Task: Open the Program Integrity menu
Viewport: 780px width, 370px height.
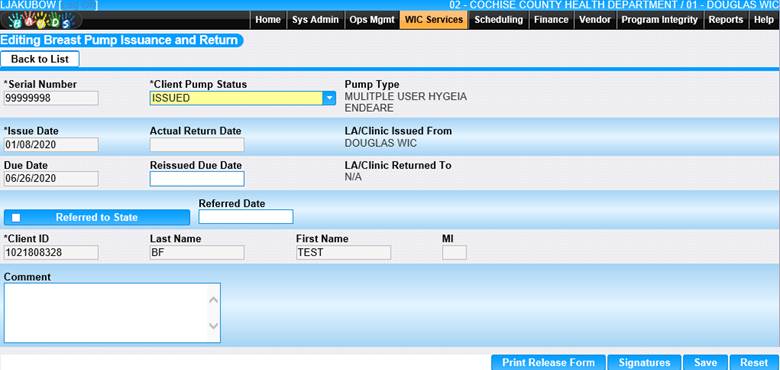Action: coord(660,20)
